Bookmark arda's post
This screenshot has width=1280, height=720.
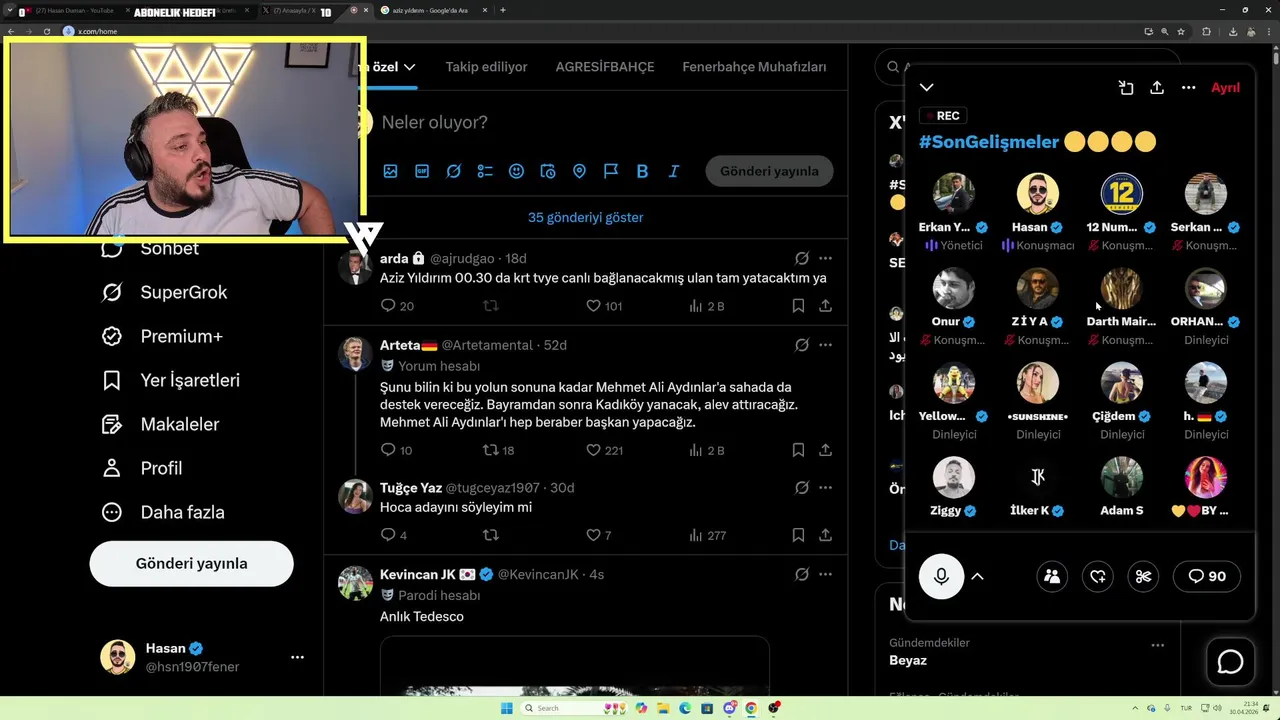798,306
